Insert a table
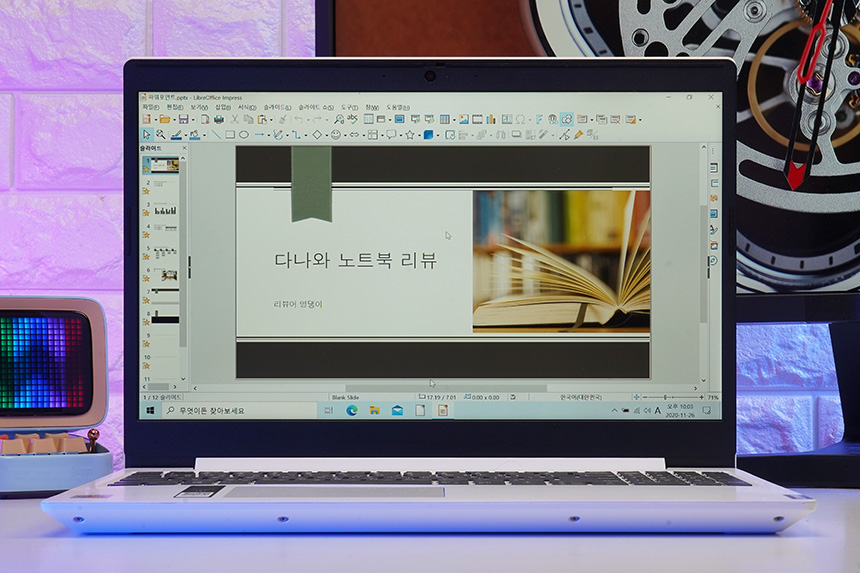 click(445, 119)
